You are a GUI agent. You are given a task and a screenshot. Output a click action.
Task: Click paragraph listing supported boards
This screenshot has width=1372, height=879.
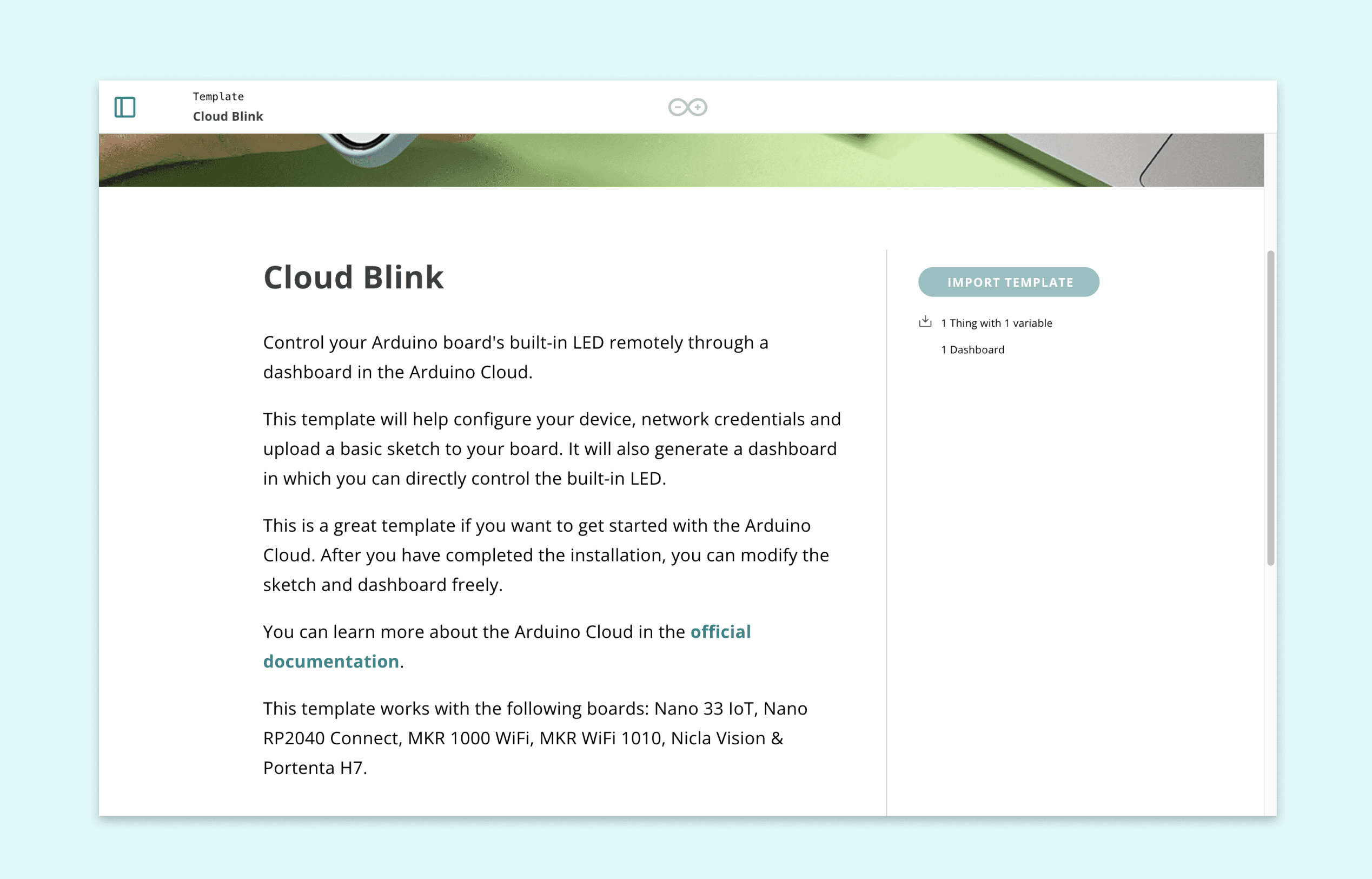pos(534,738)
